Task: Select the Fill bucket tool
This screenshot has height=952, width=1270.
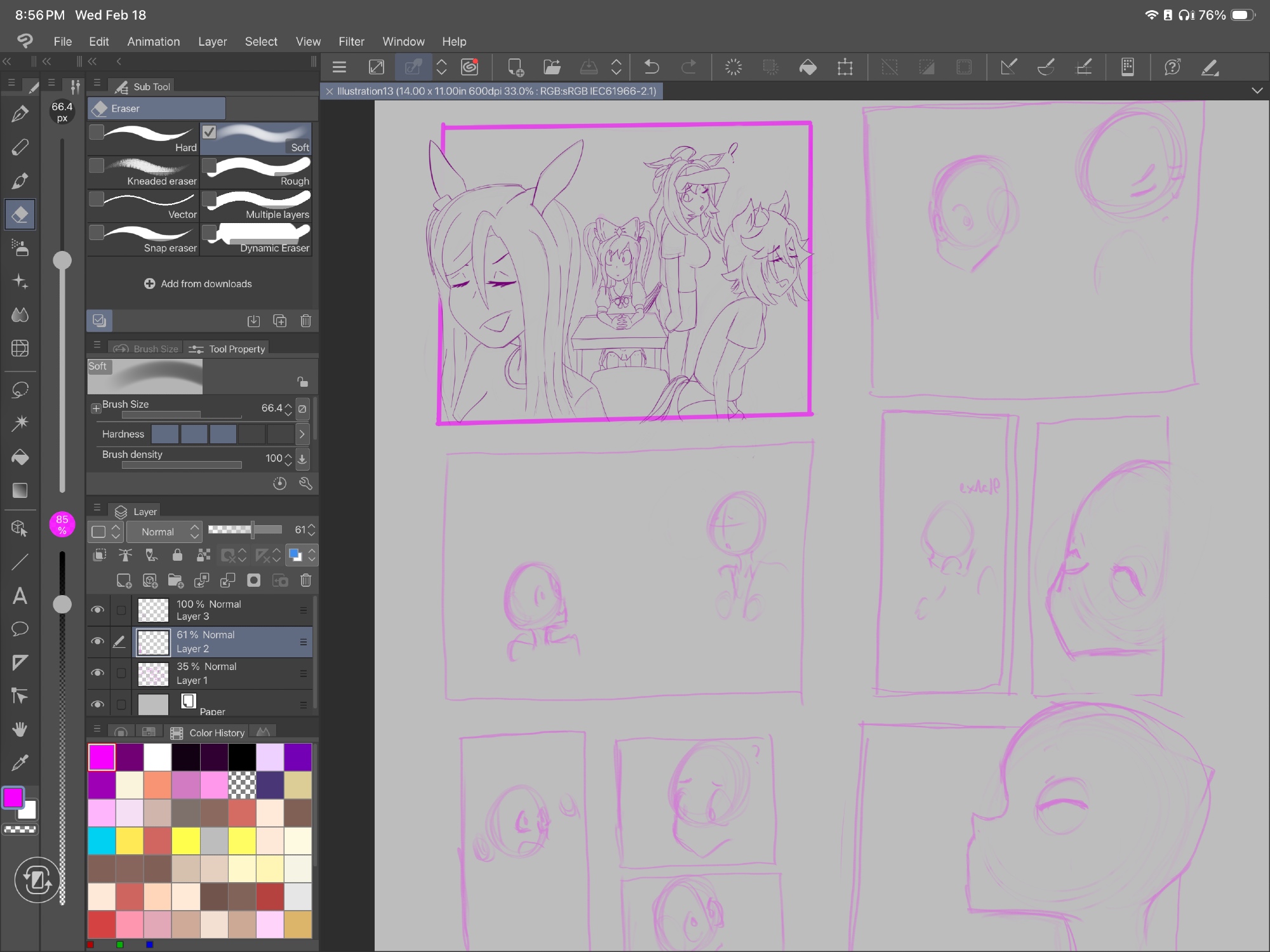Action: pos(20,457)
